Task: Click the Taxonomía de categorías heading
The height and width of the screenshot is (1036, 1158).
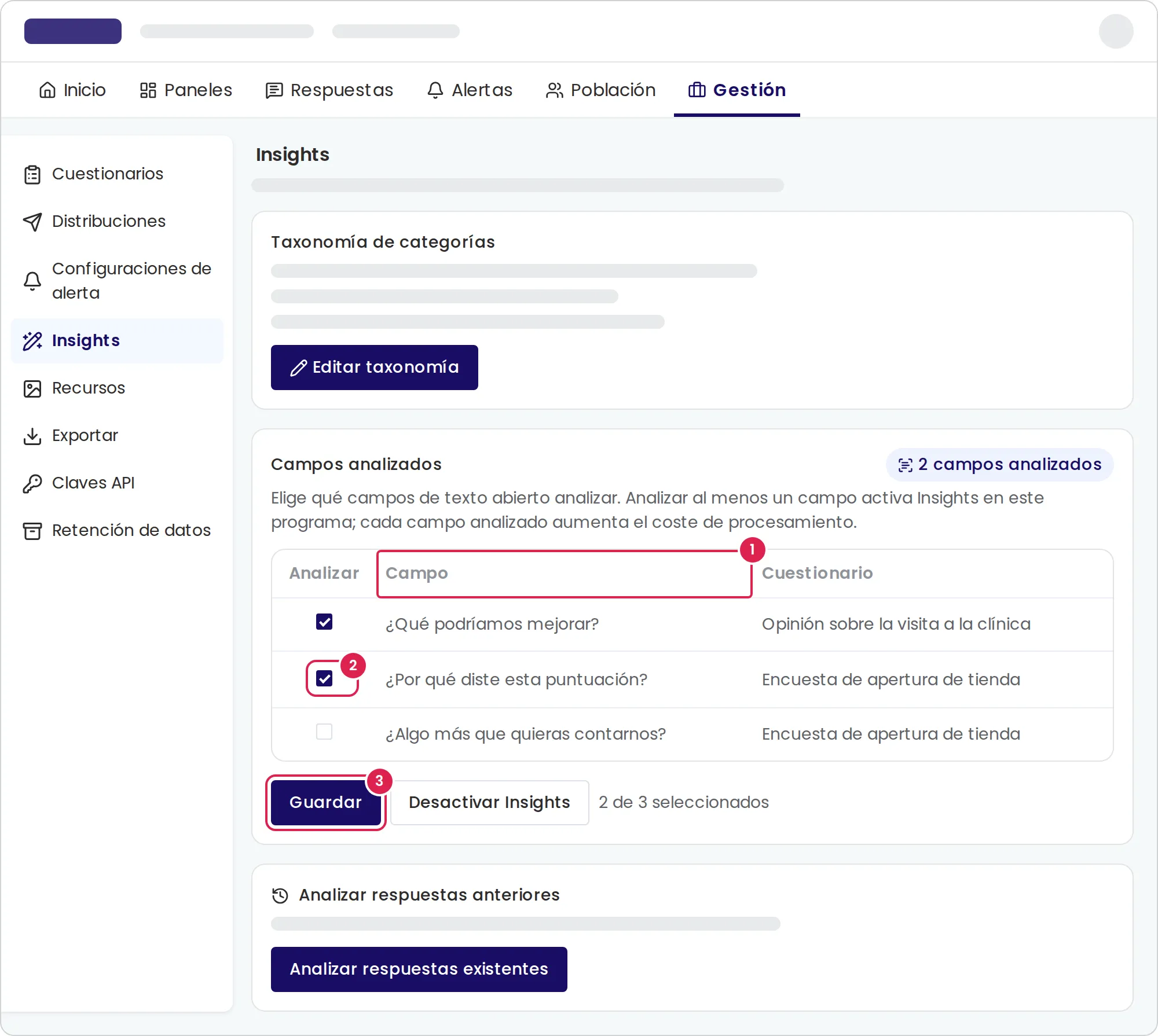Action: pyautogui.click(x=383, y=243)
